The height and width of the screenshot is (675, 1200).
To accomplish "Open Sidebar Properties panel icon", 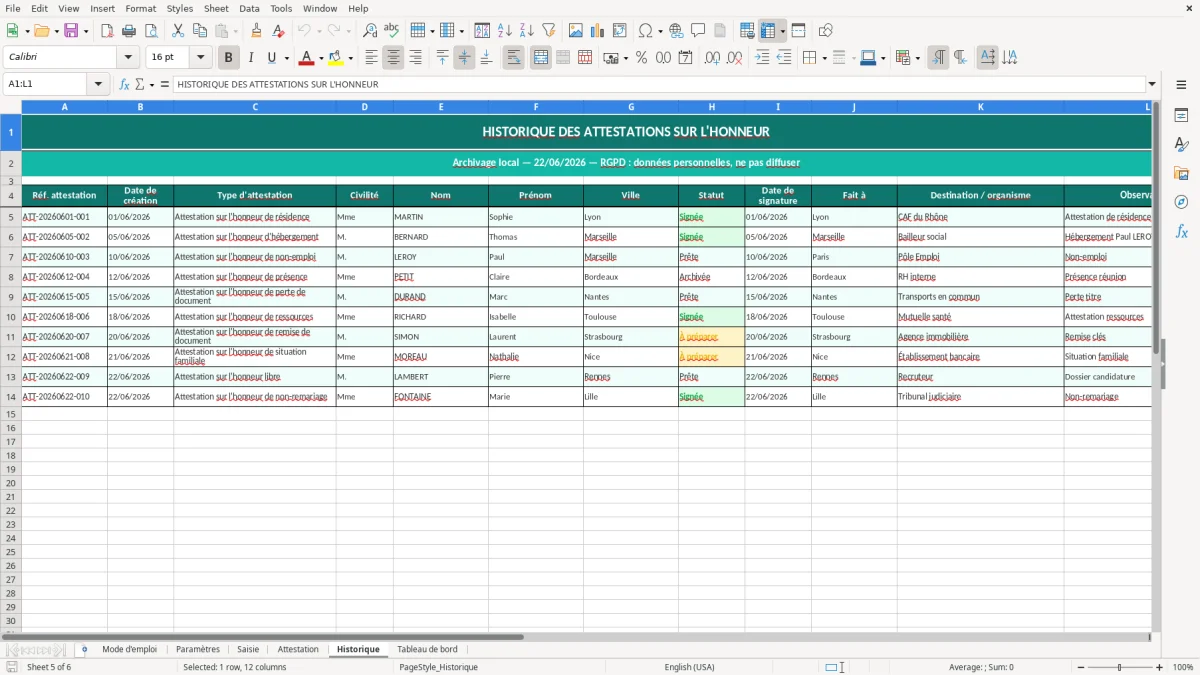I will [x=1181, y=116].
